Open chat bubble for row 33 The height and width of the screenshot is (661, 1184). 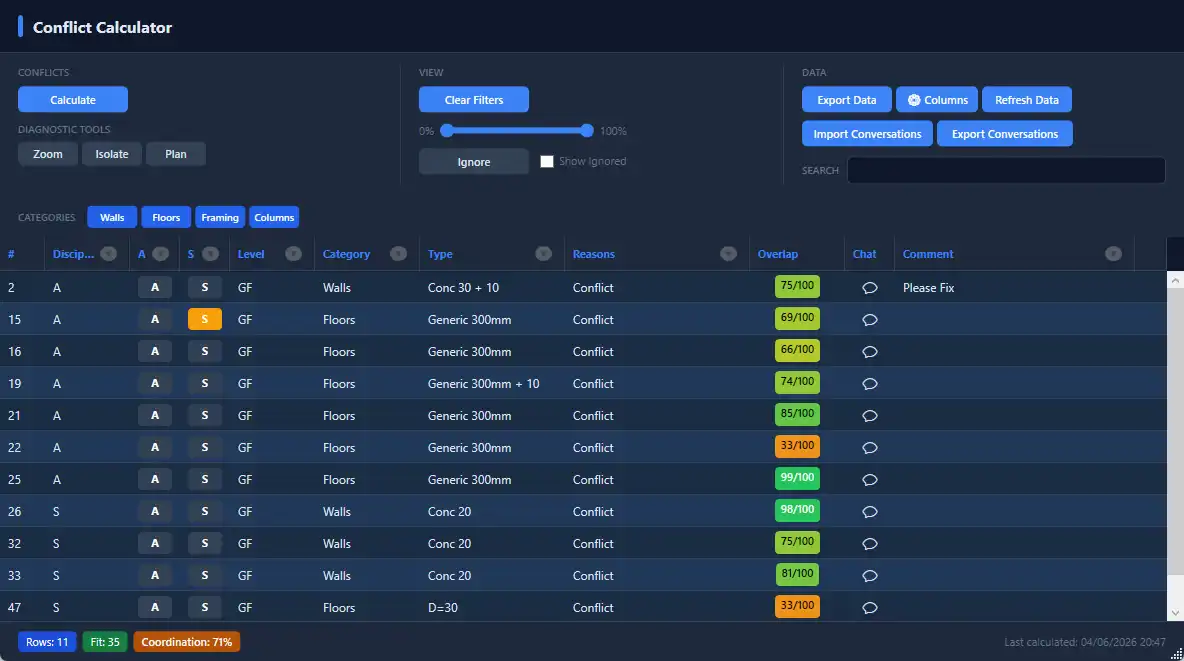870,576
